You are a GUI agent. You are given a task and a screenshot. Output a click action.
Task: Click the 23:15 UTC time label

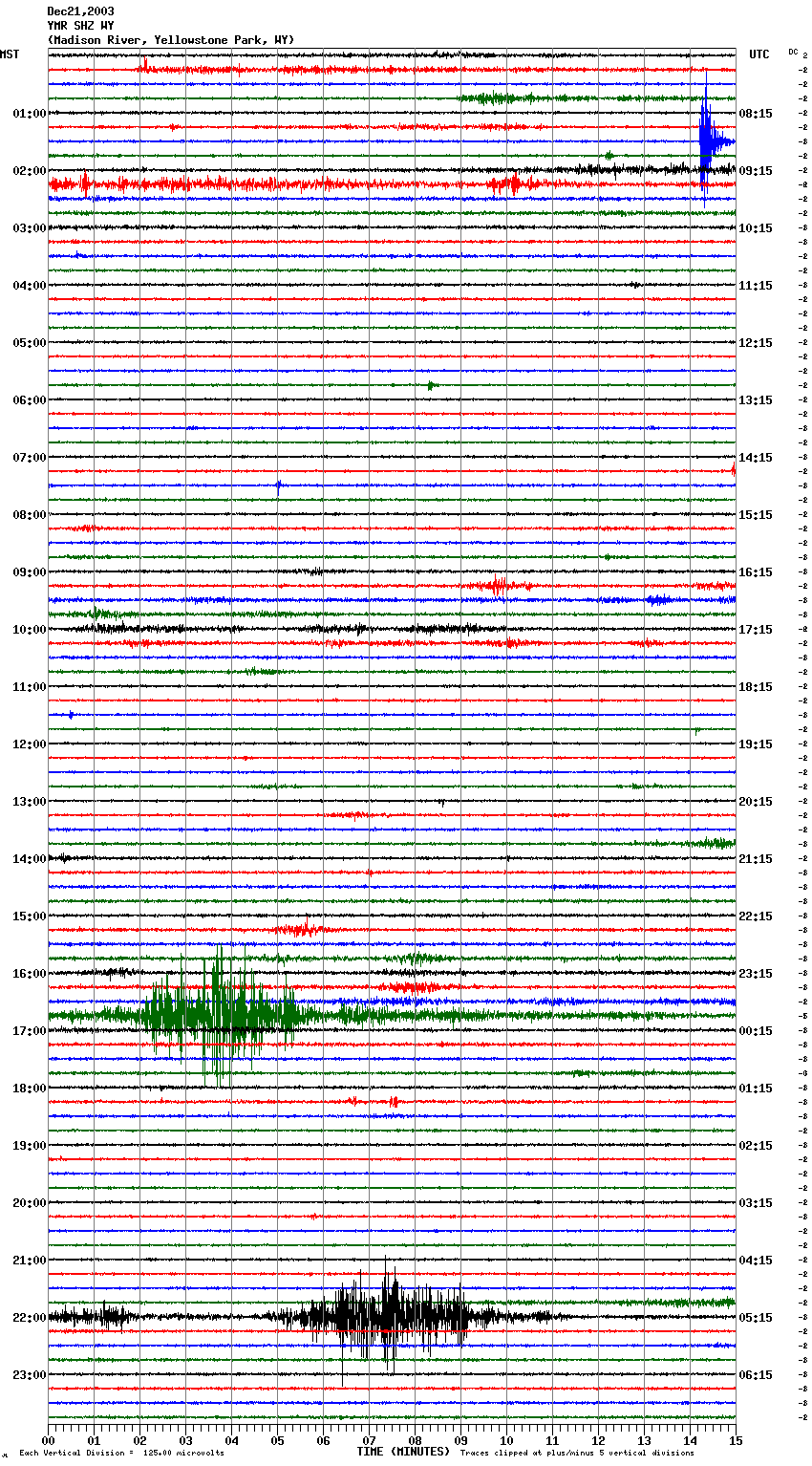pyautogui.click(x=756, y=974)
